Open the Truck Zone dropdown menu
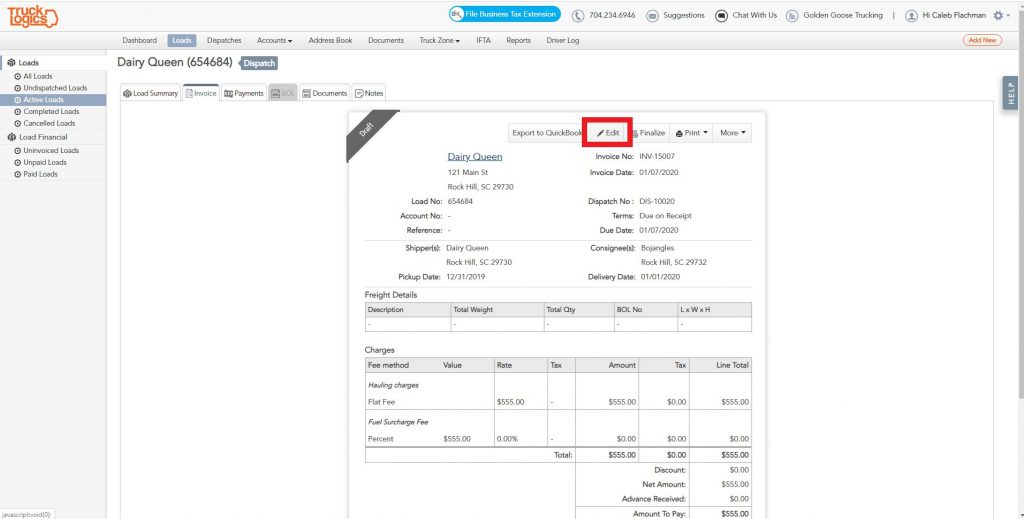The width and height of the screenshot is (1024, 519). 440,40
